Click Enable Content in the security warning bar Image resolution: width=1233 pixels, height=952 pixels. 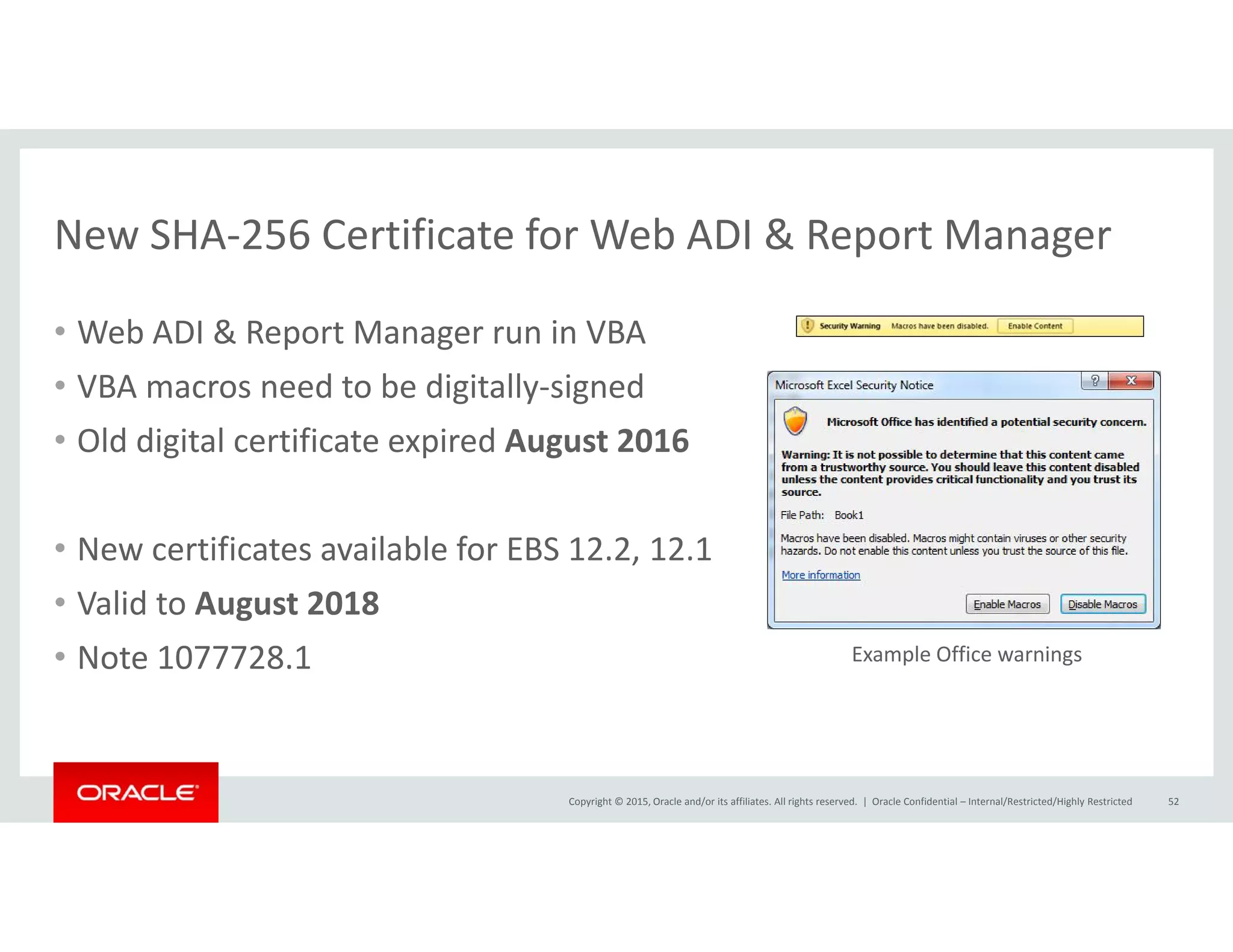click(x=1035, y=326)
